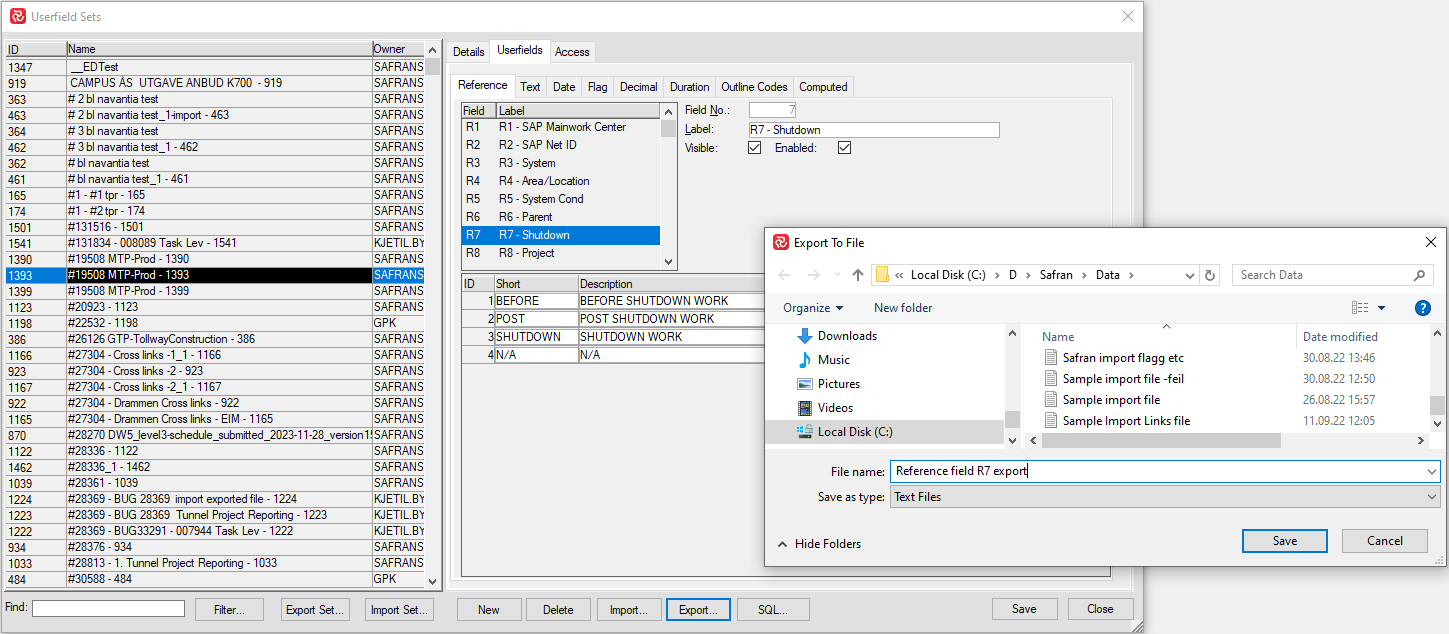Select the BEFORE SHUTDOWN WORK description cell

pyautogui.click(x=670, y=301)
